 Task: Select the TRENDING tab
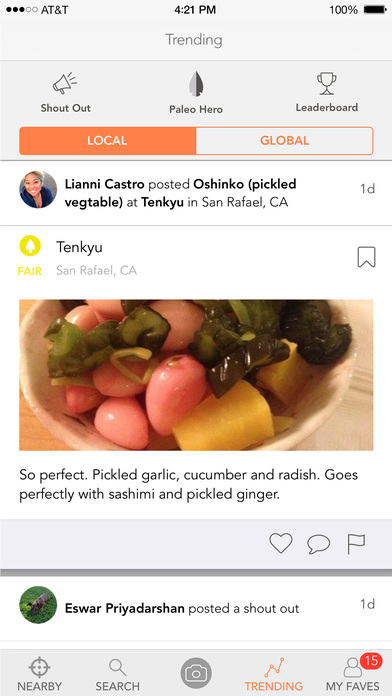[274, 674]
